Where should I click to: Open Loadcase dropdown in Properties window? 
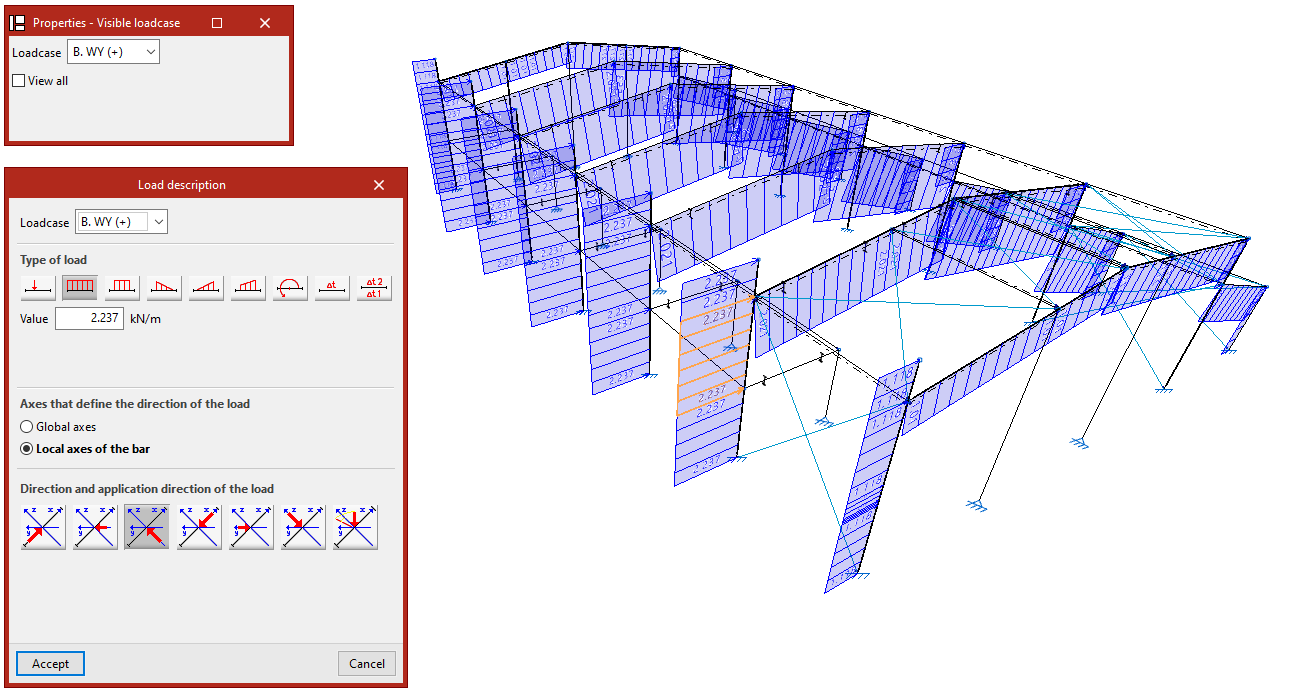(x=113, y=52)
